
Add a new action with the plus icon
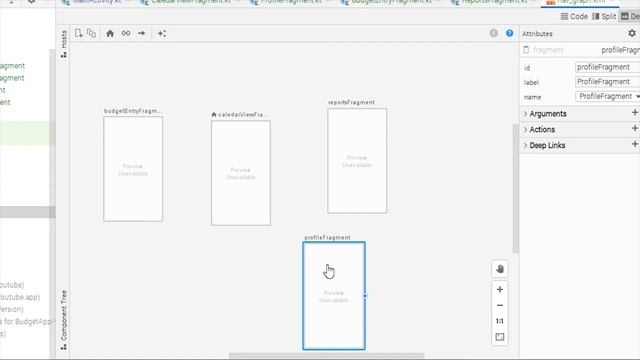[x=635, y=129]
